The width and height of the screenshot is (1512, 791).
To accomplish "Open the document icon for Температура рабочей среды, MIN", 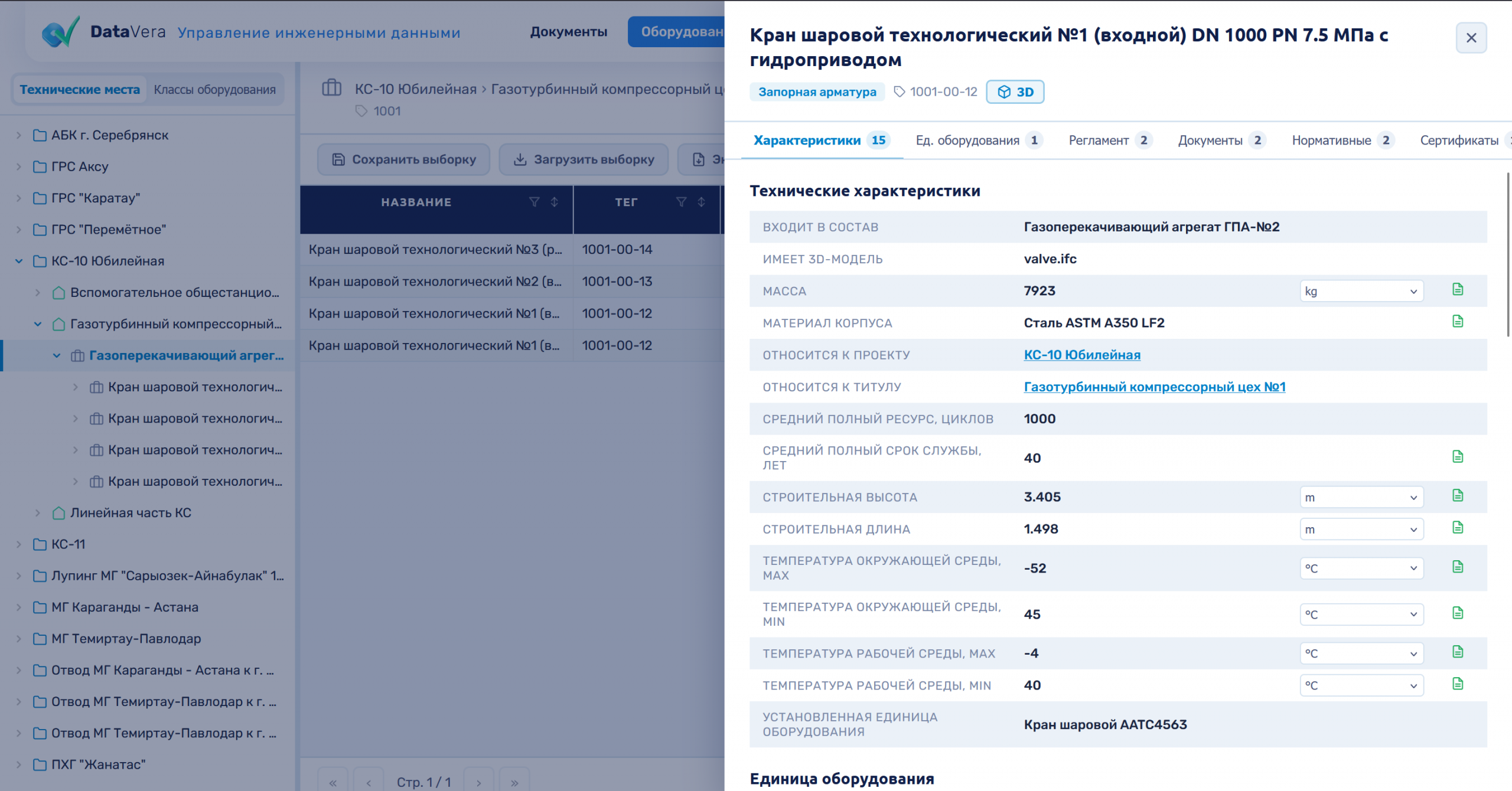I will coord(1458,684).
